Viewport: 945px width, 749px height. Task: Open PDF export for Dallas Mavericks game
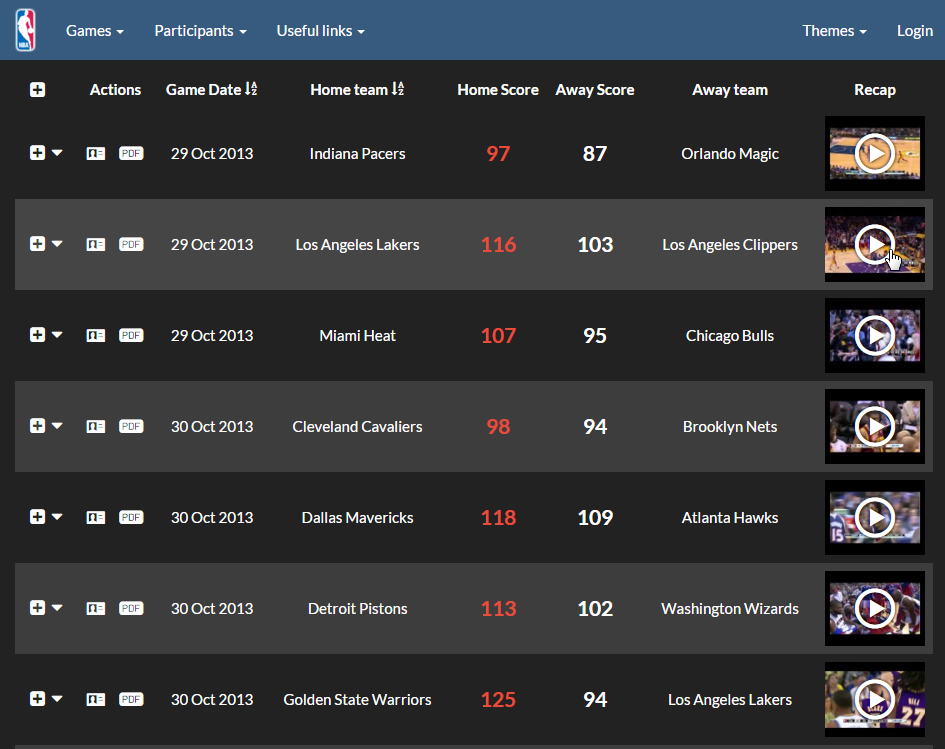coord(131,518)
